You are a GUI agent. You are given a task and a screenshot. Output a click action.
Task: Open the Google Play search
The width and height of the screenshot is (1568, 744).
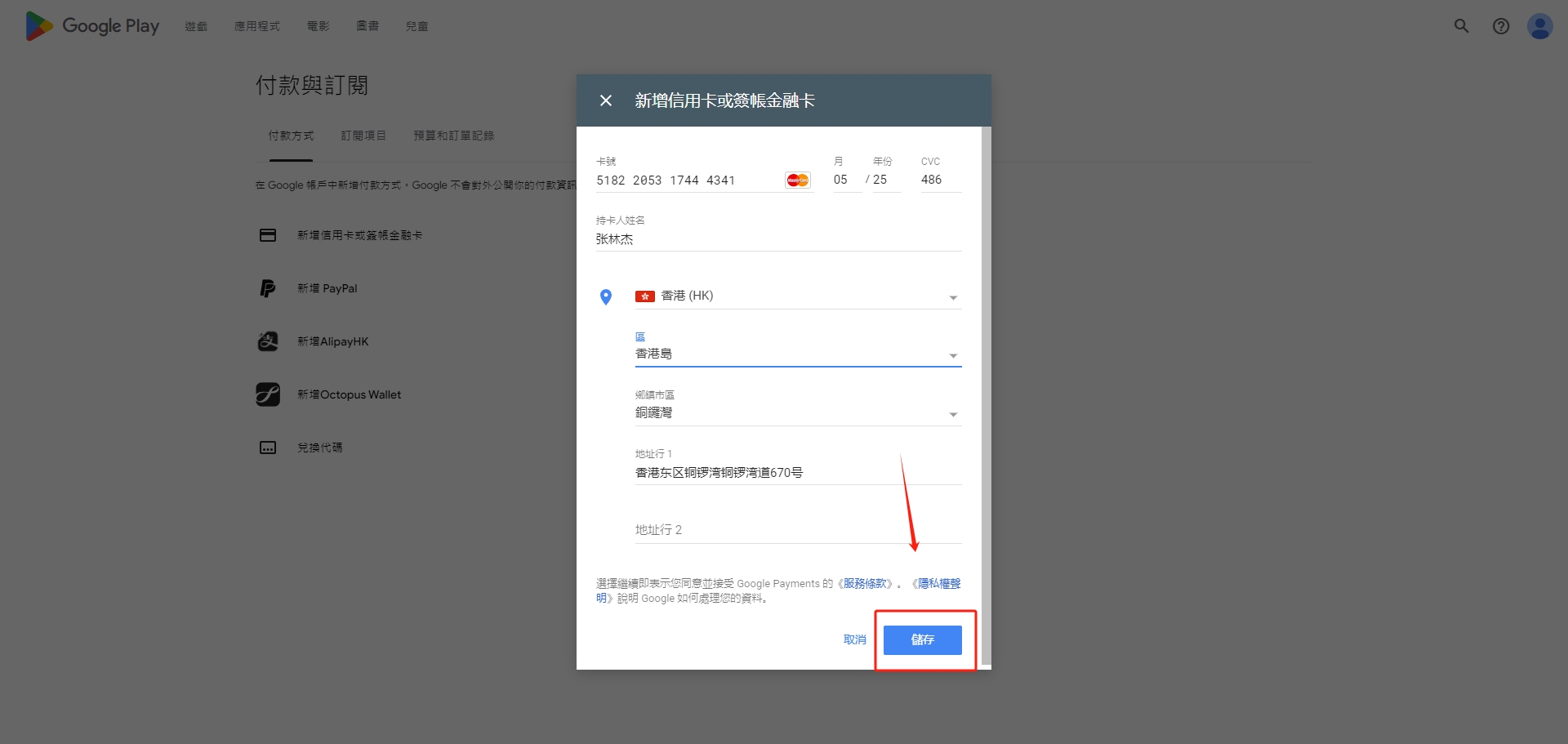point(1461,25)
